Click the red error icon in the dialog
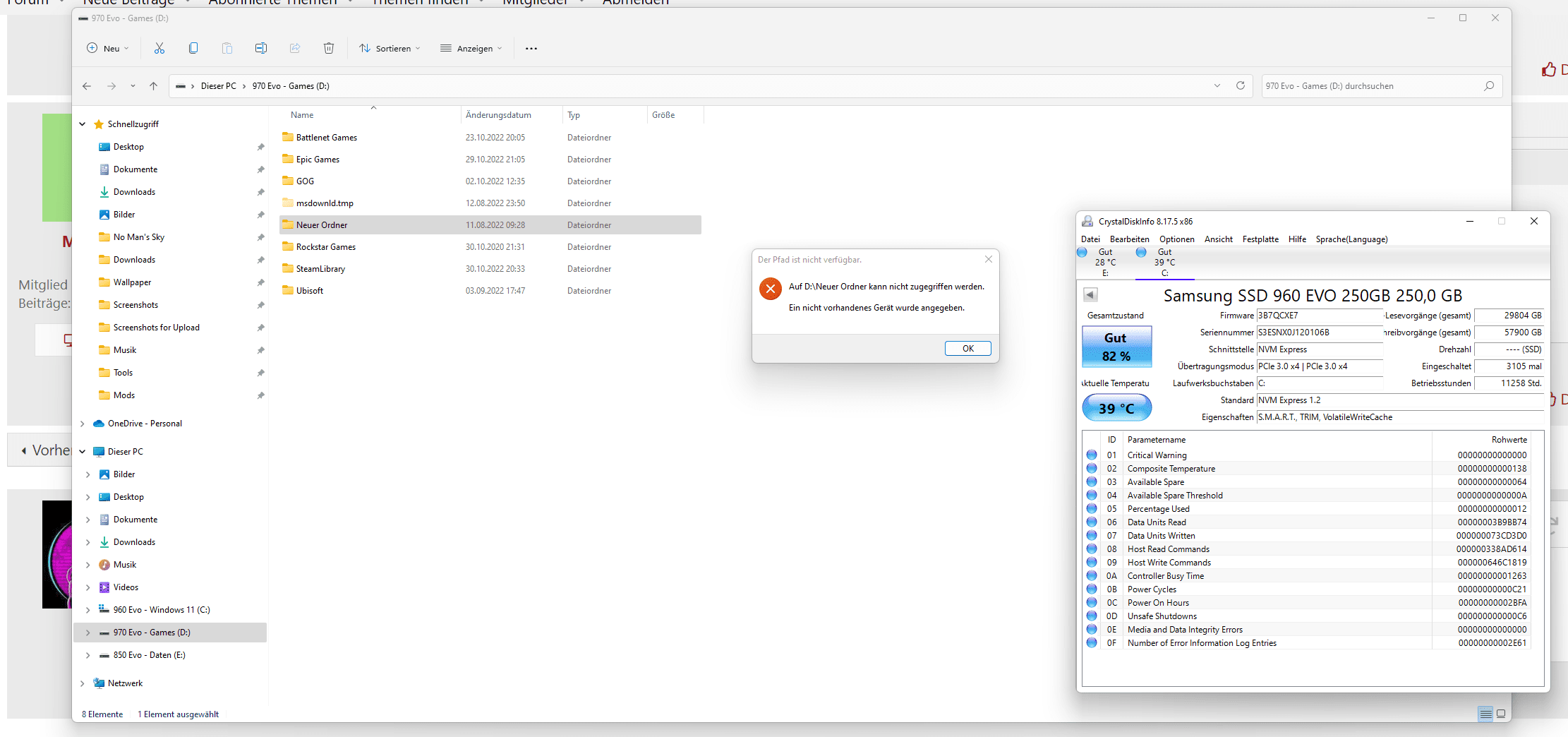Screen dimensions: 1568x737 point(771,288)
